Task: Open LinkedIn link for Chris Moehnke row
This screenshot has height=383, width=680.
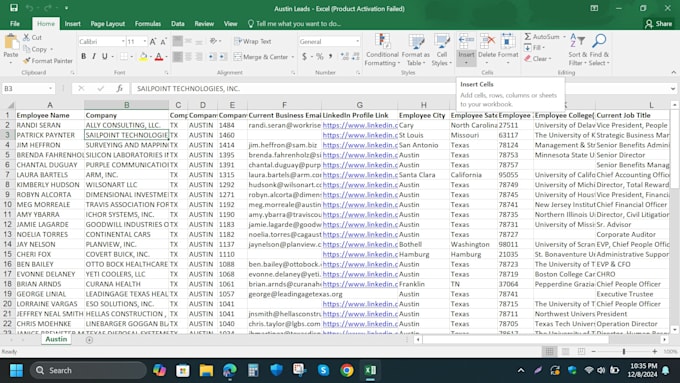Action: [x=360, y=324]
